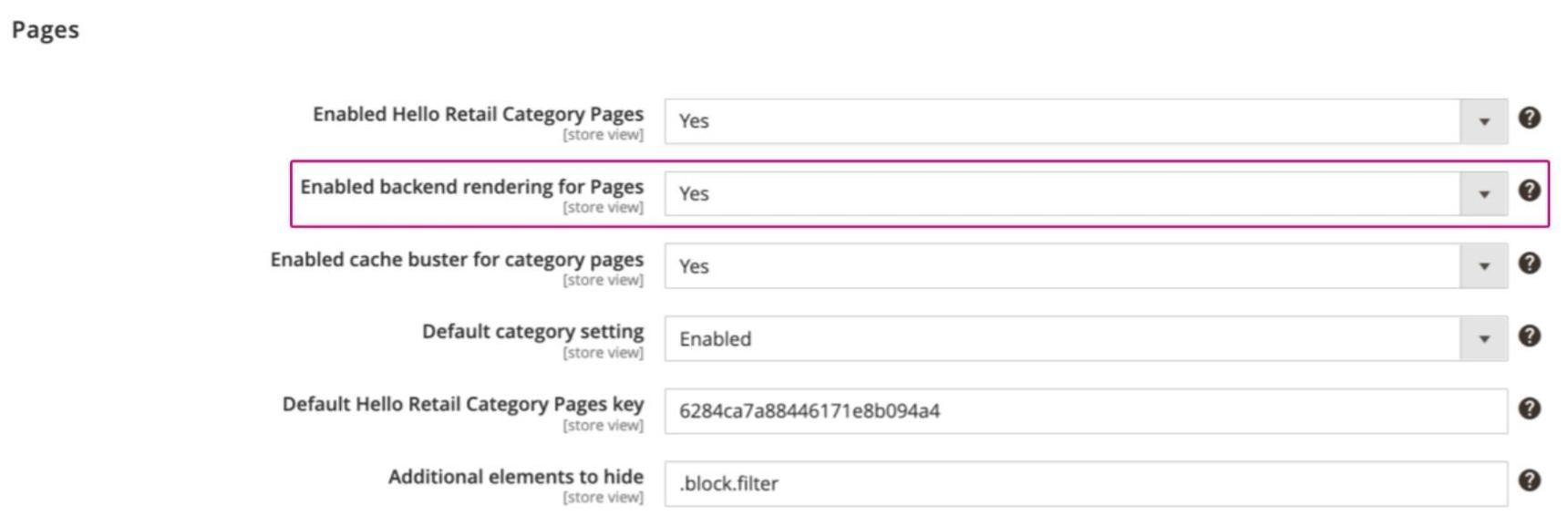Click '[store view]' text under Default category setting
This screenshot has width=1568, height=527.
[x=603, y=353]
